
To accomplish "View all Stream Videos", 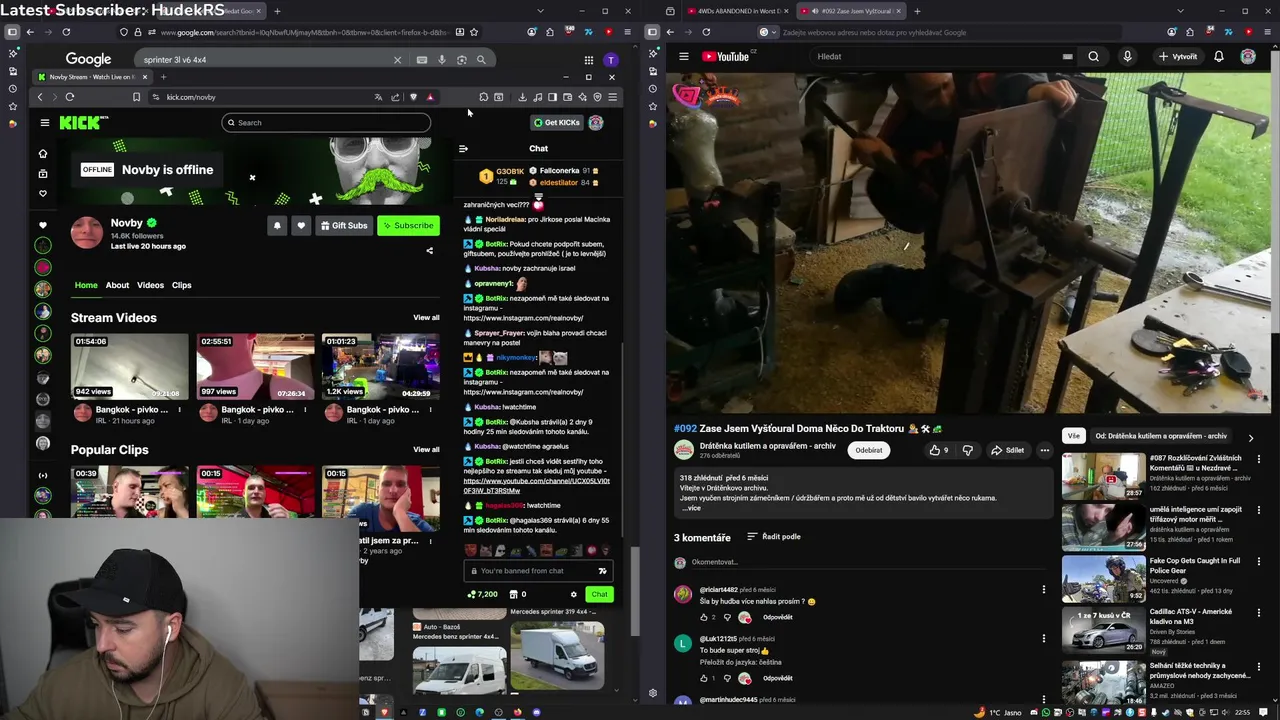I will pos(426,318).
